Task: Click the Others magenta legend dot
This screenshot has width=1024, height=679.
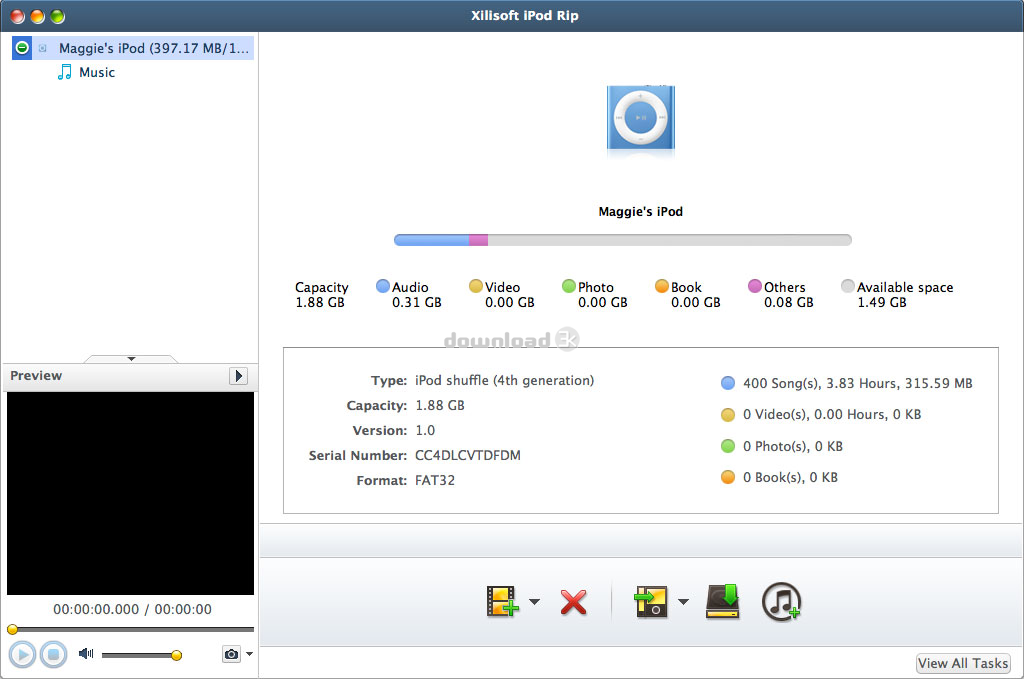Action: point(755,286)
